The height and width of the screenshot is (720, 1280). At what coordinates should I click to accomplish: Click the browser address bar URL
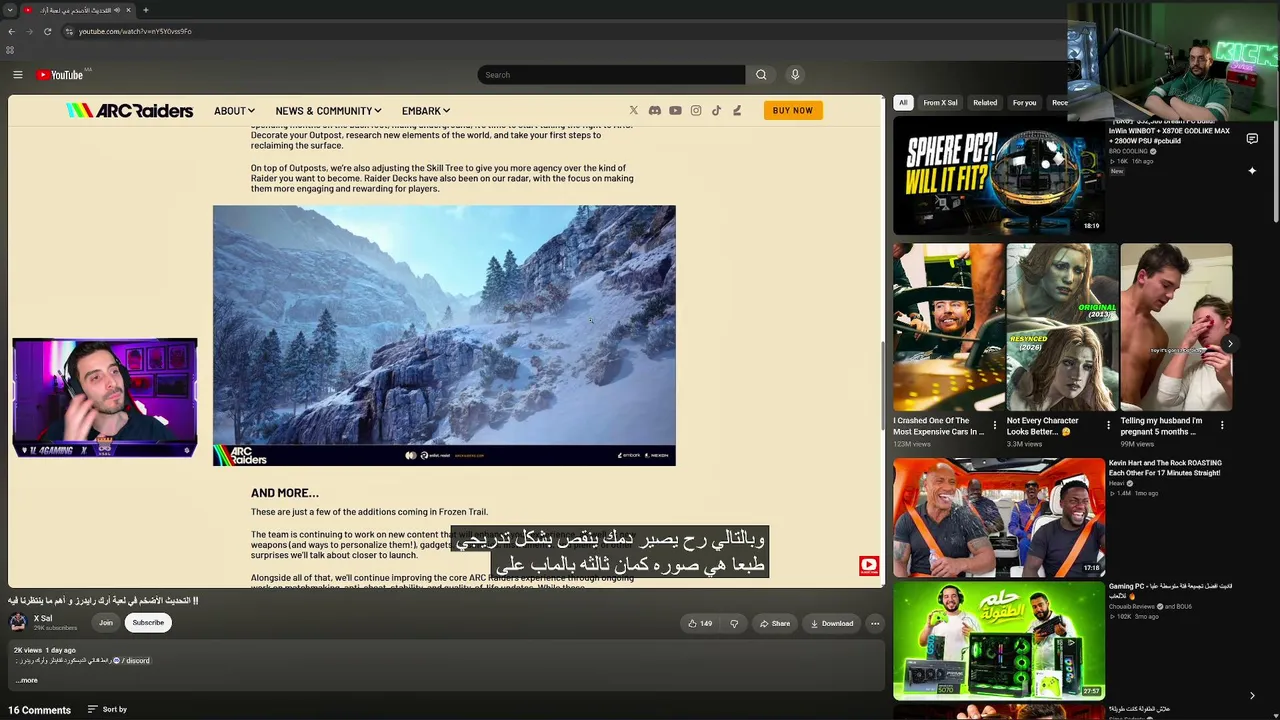click(135, 31)
